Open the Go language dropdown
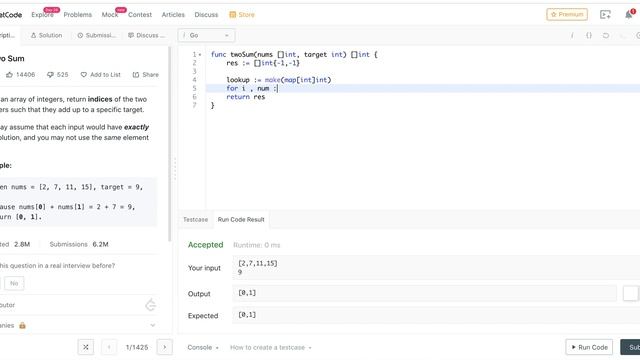 click(207, 36)
